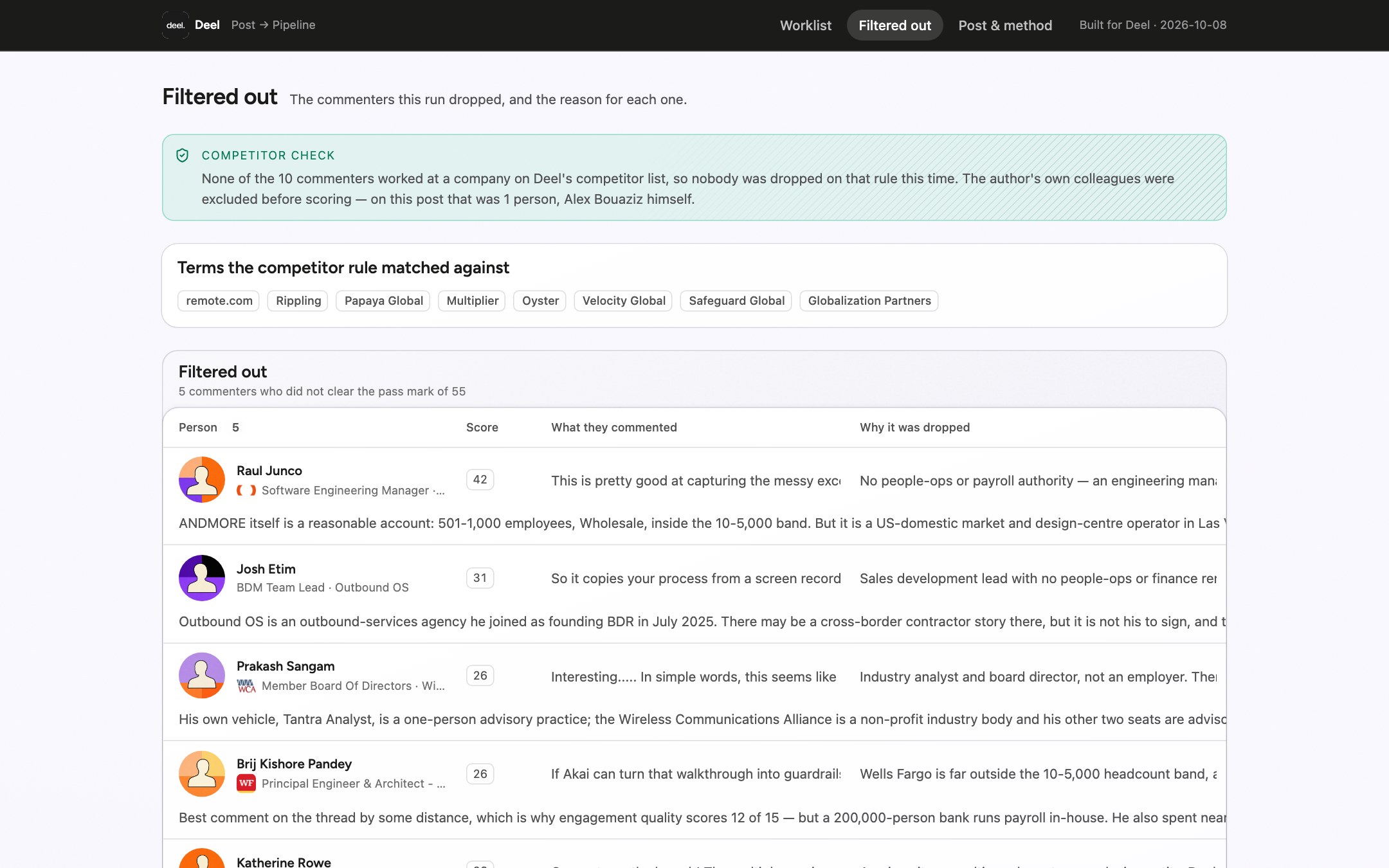The height and width of the screenshot is (868, 1389).
Task: Click the Prakash Sangam name
Action: [286, 666]
